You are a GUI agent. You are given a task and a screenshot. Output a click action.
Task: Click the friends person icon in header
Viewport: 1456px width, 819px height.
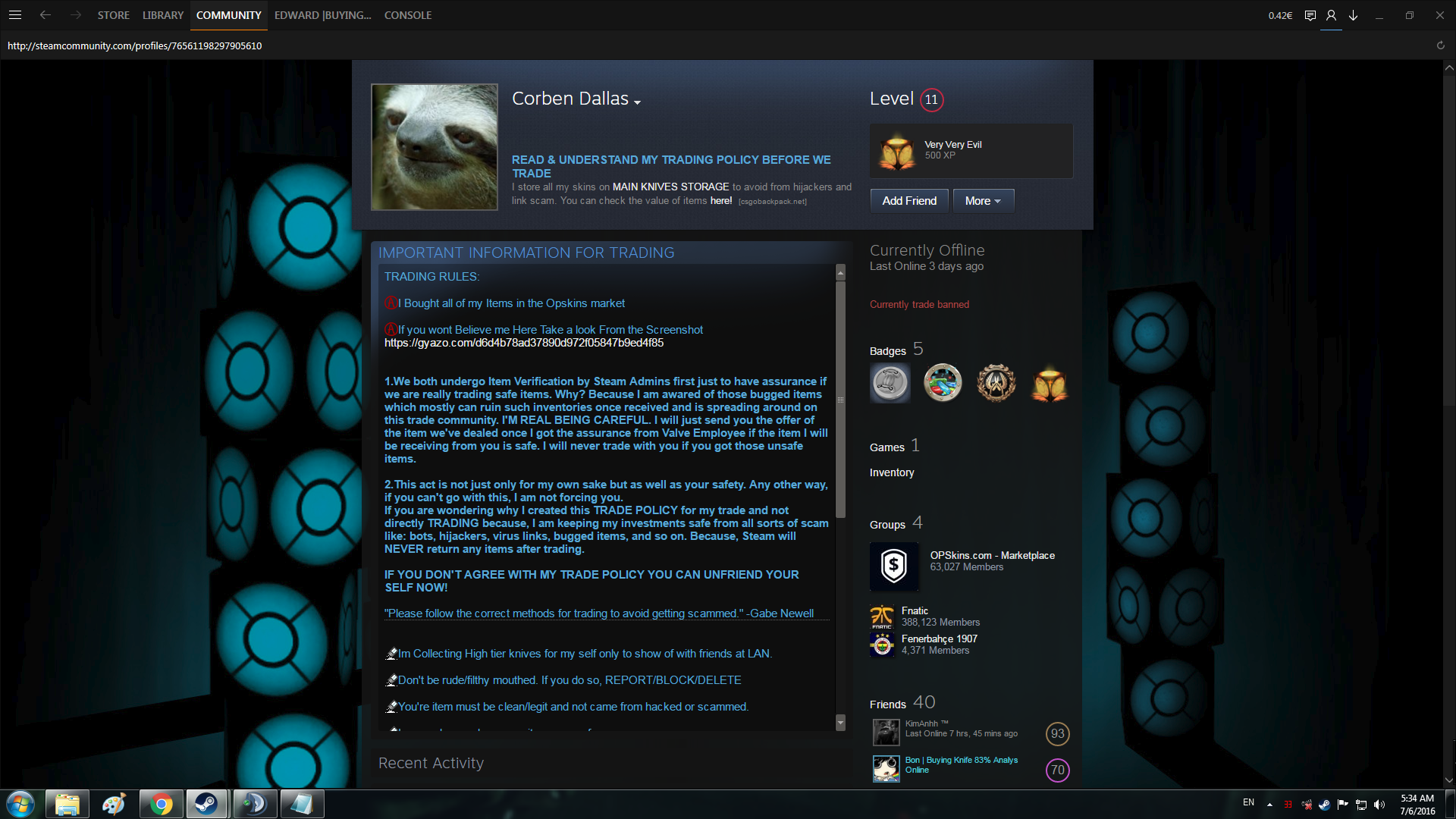point(1331,15)
